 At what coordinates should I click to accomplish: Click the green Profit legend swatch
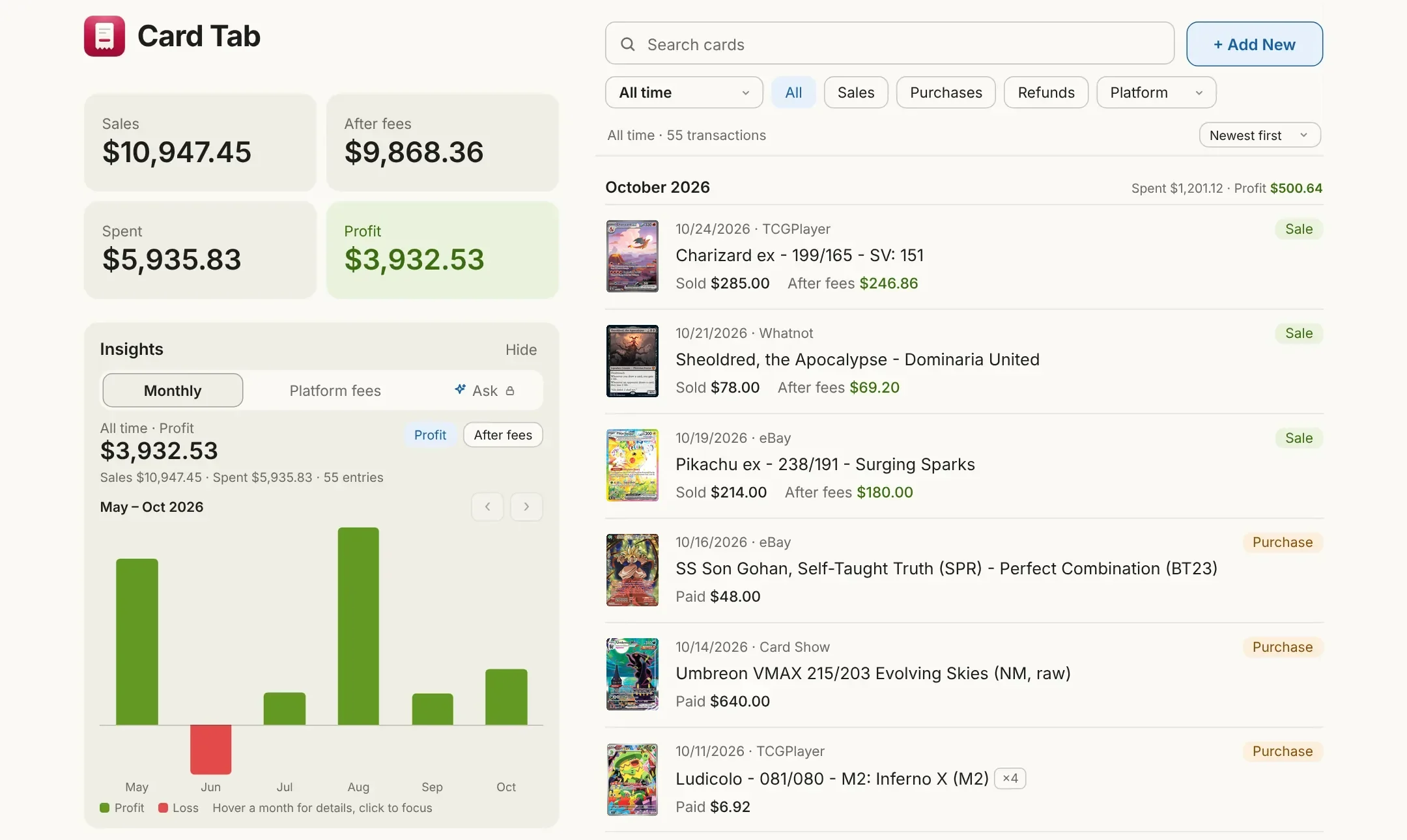point(104,808)
